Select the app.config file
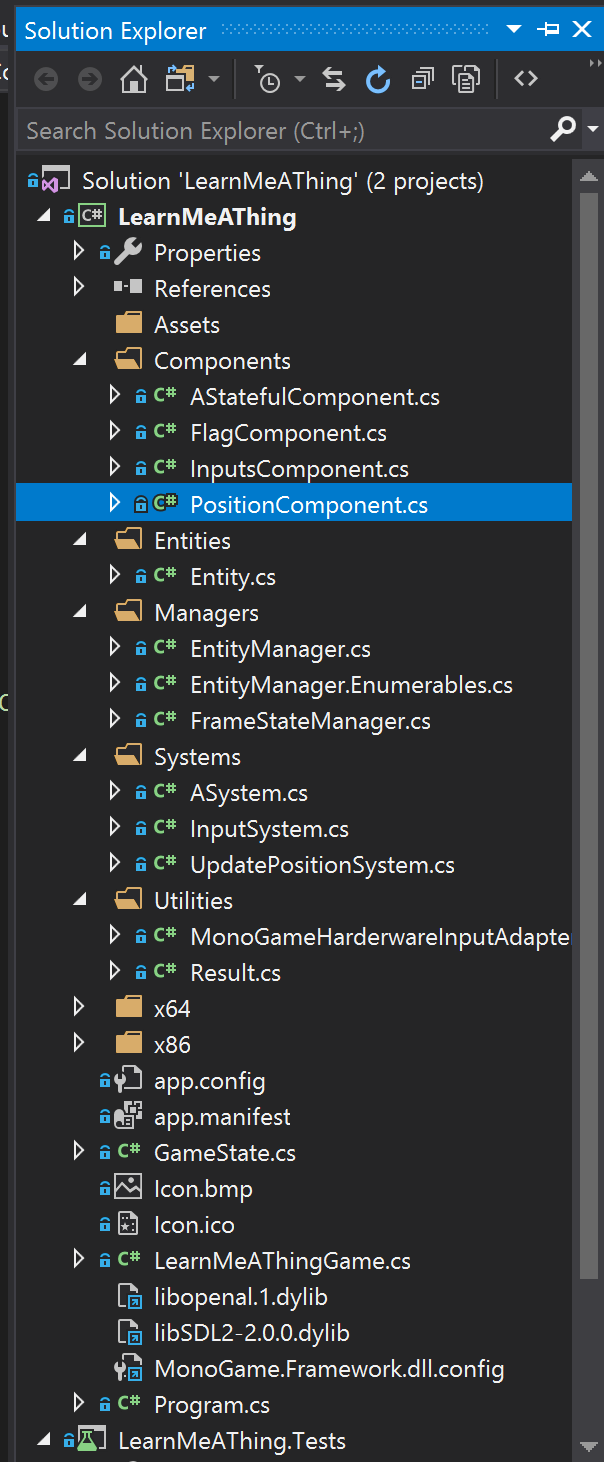 tap(209, 1081)
